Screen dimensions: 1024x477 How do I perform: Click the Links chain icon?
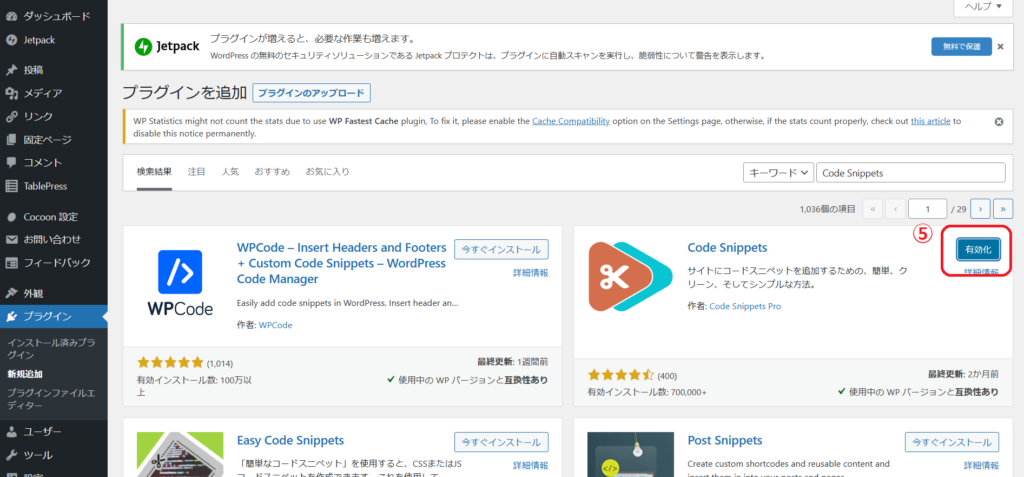point(11,116)
